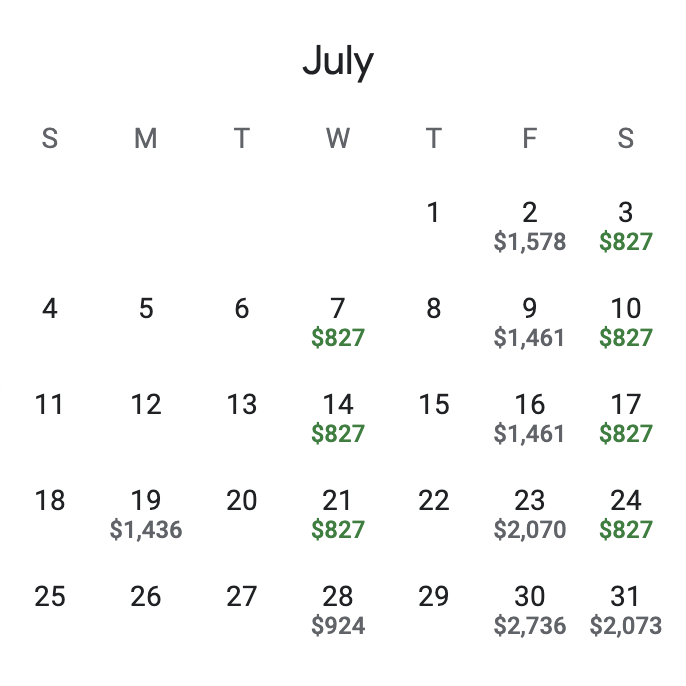Select July 19 priced $1,436
686x686 pixels.
[x=146, y=514]
